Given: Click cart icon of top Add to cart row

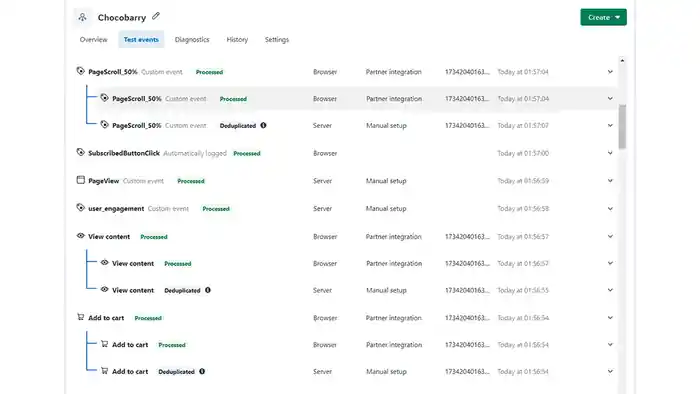Looking at the screenshot, I should [x=80, y=317].
